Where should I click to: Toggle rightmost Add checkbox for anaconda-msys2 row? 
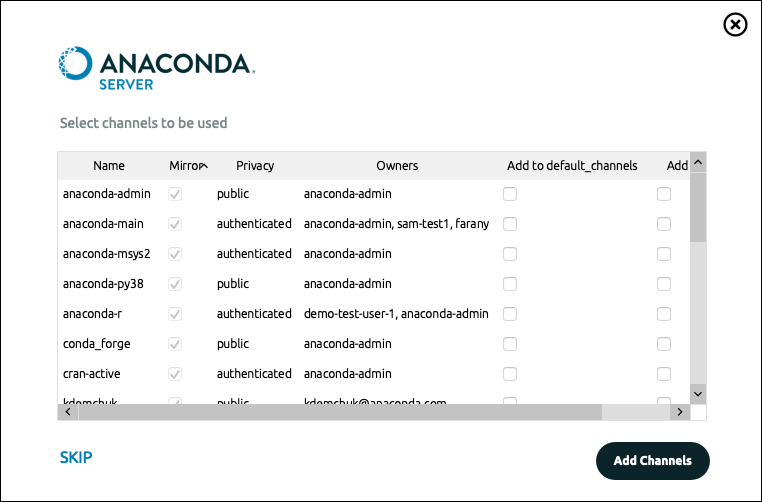point(664,254)
